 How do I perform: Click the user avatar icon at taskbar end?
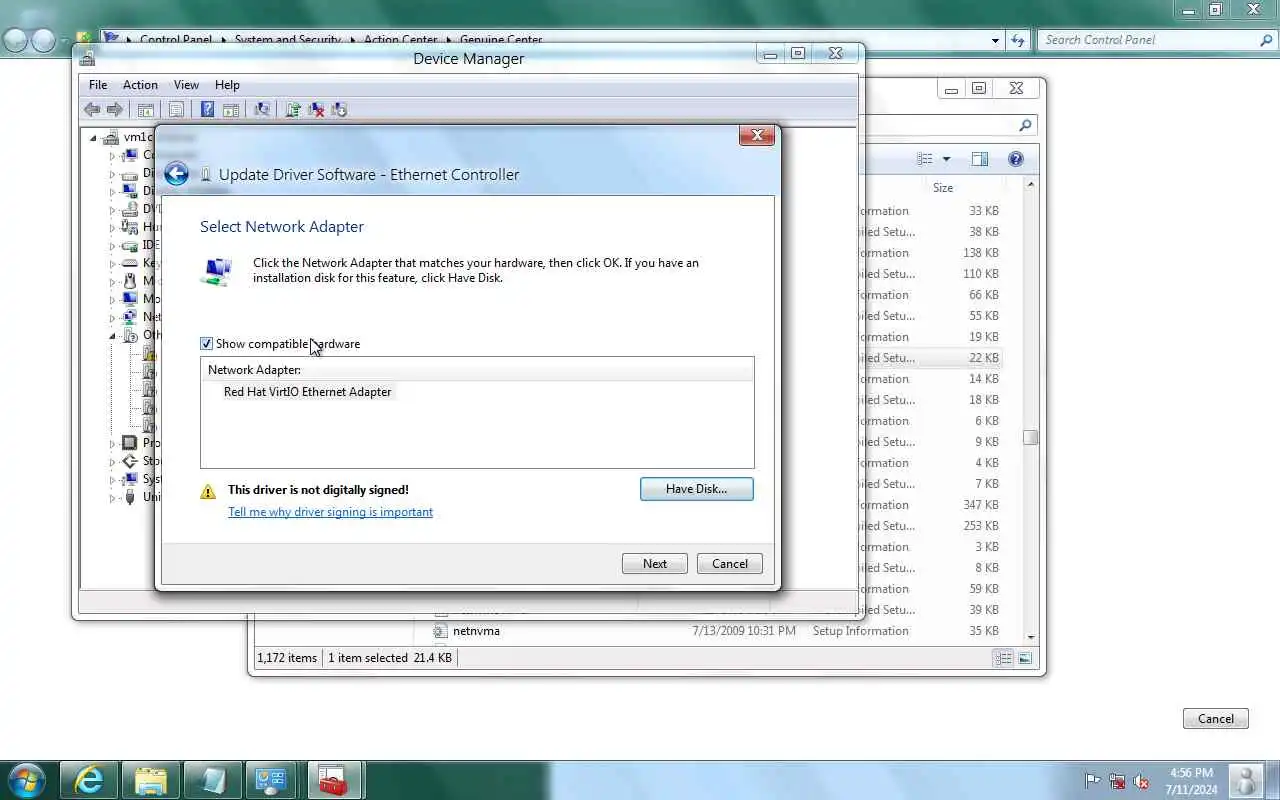coord(1245,780)
